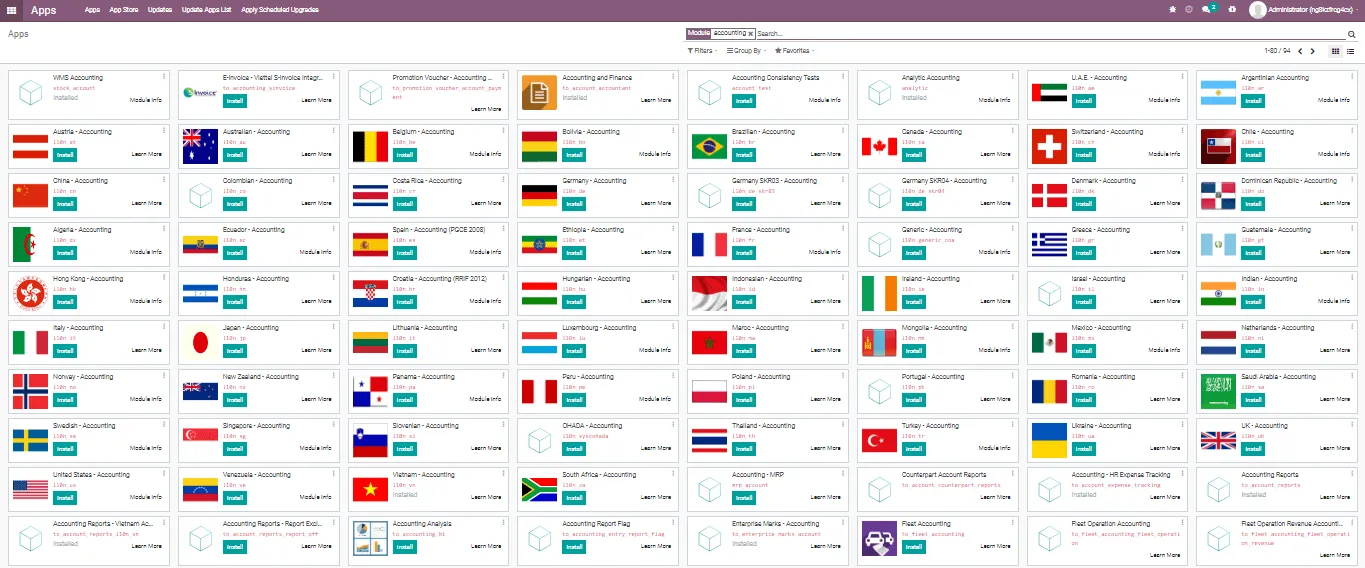Click the Hong Kong flag icon

tap(30, 294)
